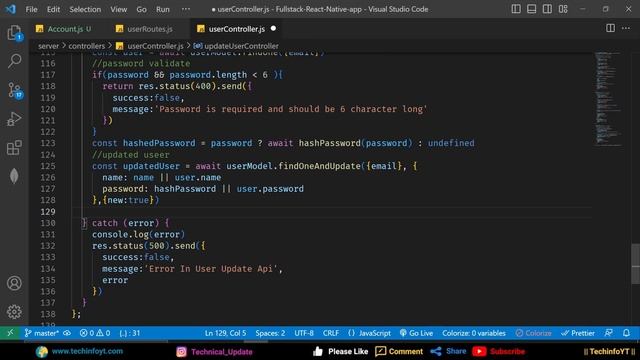Click the controllers breadcrumb
The height and width of the screenshot is (360, 640).
point(87,46)
